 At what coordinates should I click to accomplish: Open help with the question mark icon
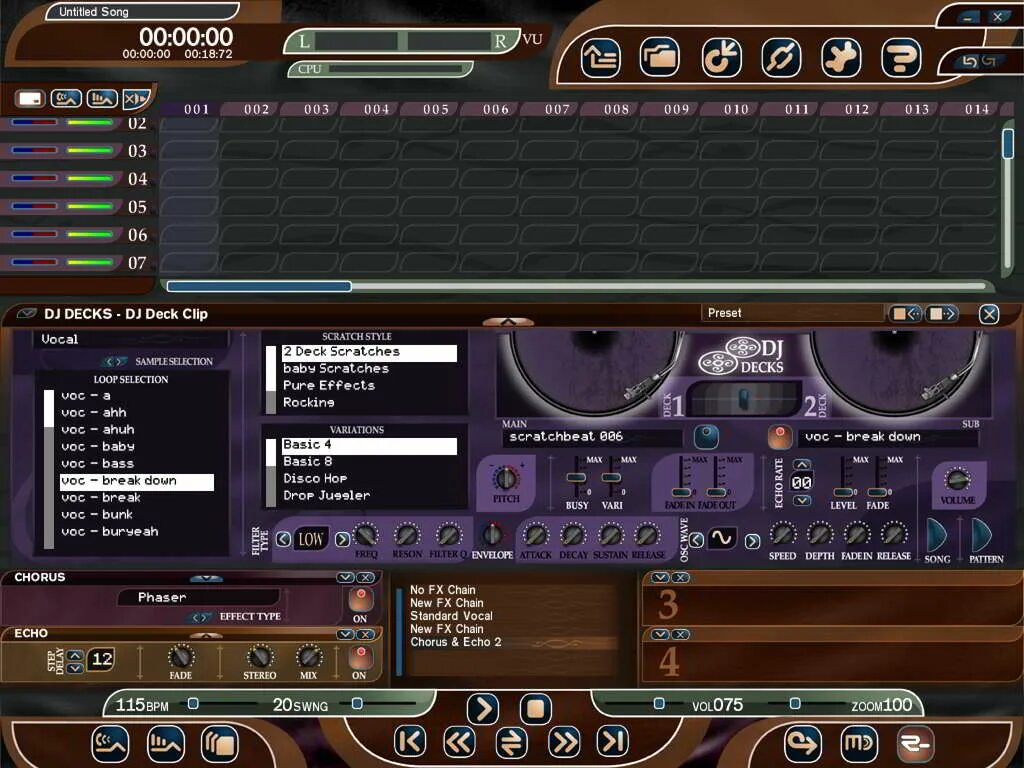point(901,57)
